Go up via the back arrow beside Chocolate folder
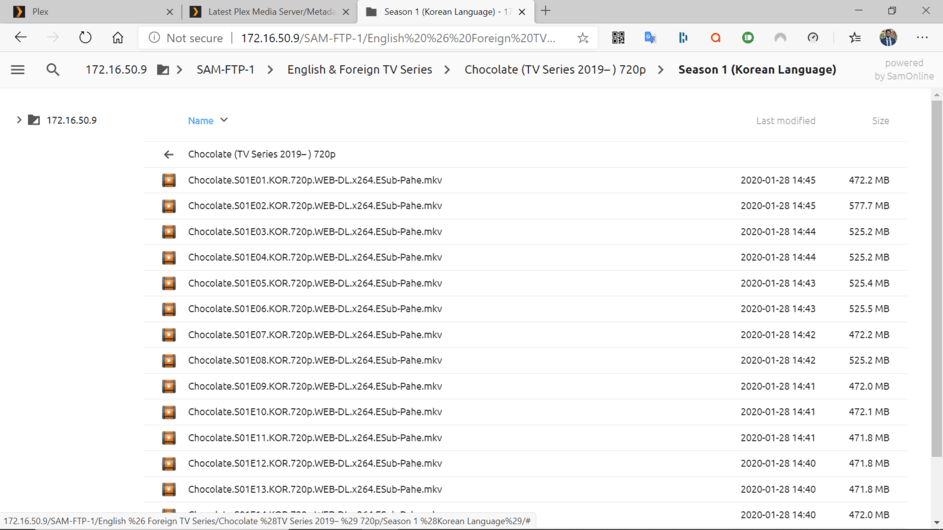 168,155
